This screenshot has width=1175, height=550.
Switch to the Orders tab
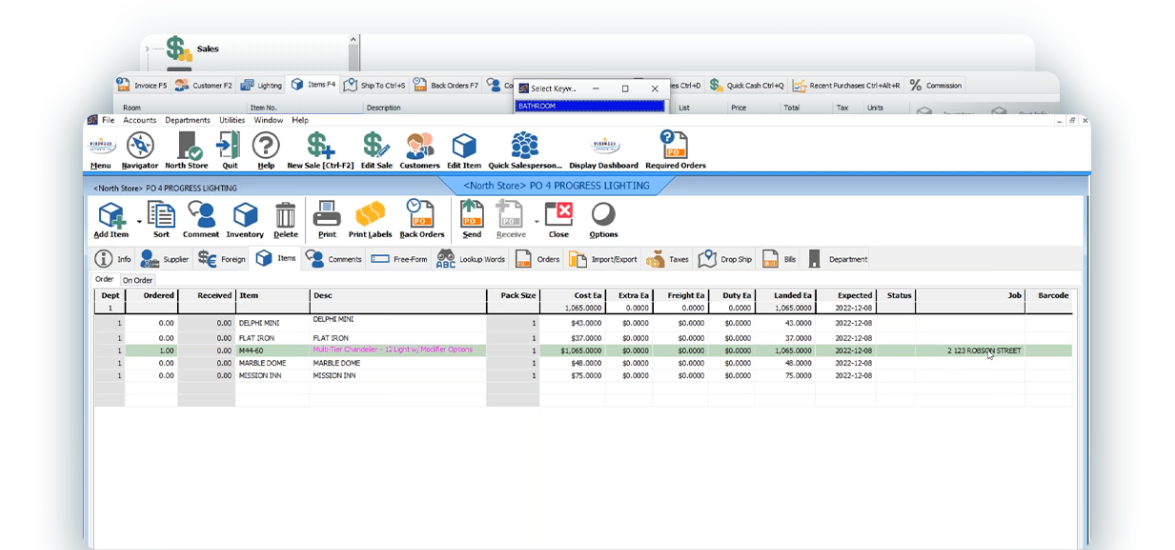pyautogui.click(x=538, y=259)
